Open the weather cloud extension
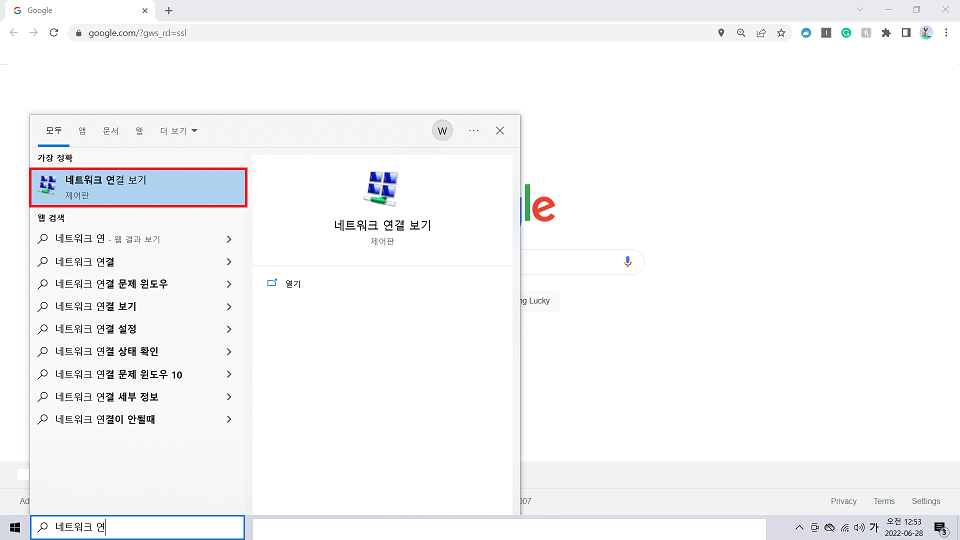The image size is (960, 540). click(806, 33)
